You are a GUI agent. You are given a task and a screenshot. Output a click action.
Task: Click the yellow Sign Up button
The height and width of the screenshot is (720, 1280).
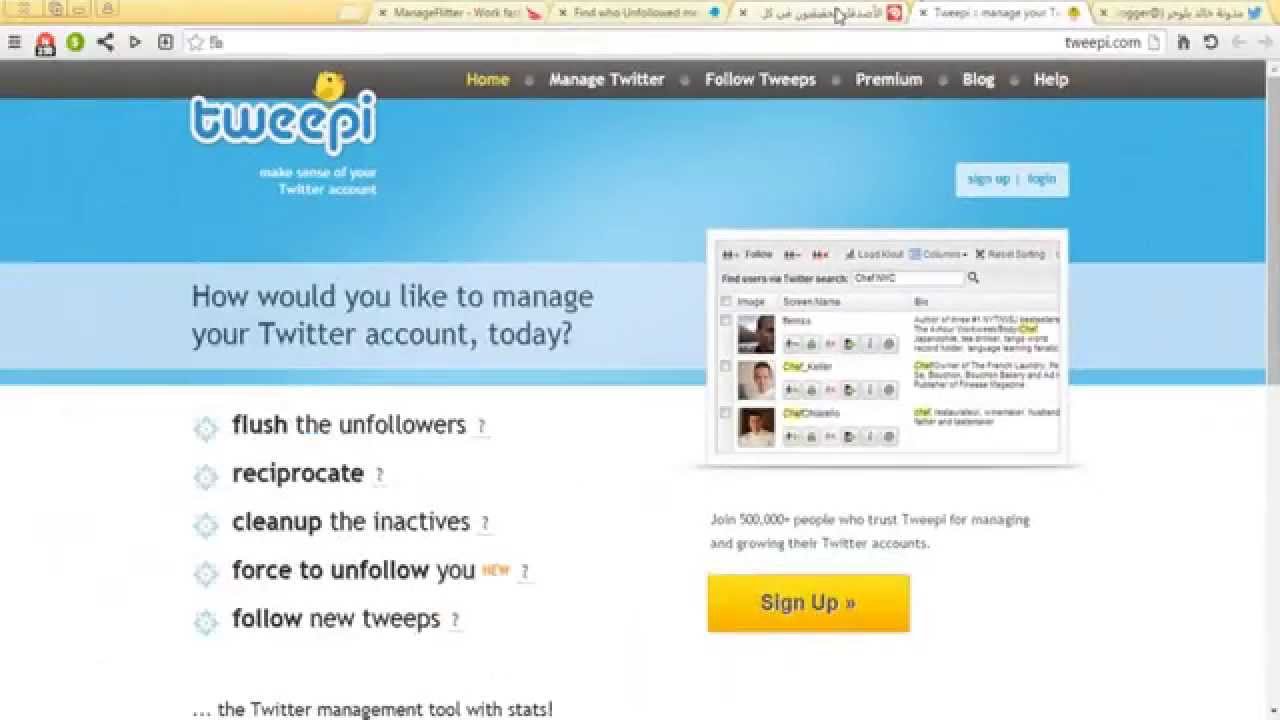(809, 603)
